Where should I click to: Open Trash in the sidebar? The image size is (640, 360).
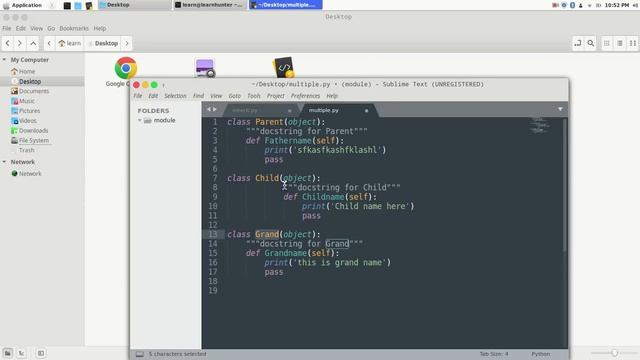pos(27,150)
